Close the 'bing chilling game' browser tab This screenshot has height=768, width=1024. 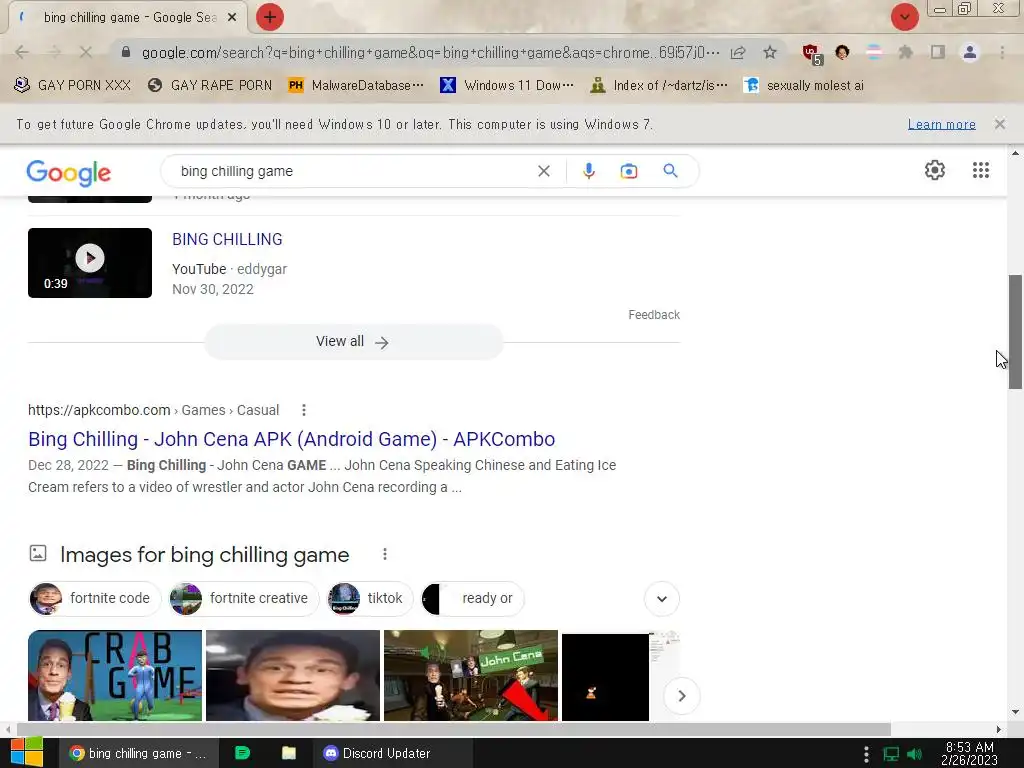pos(232,18)
